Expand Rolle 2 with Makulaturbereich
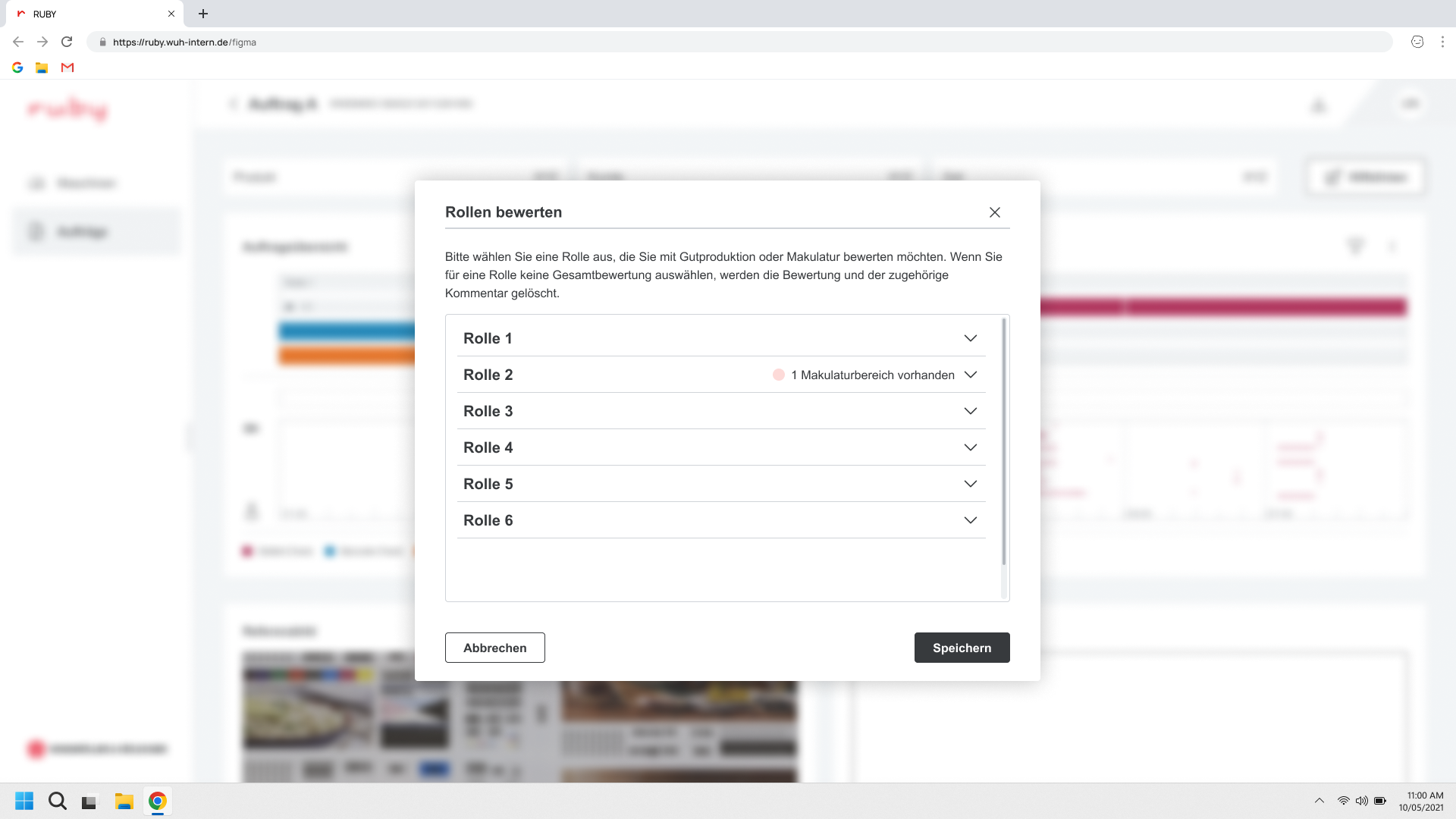 [970, 375]
